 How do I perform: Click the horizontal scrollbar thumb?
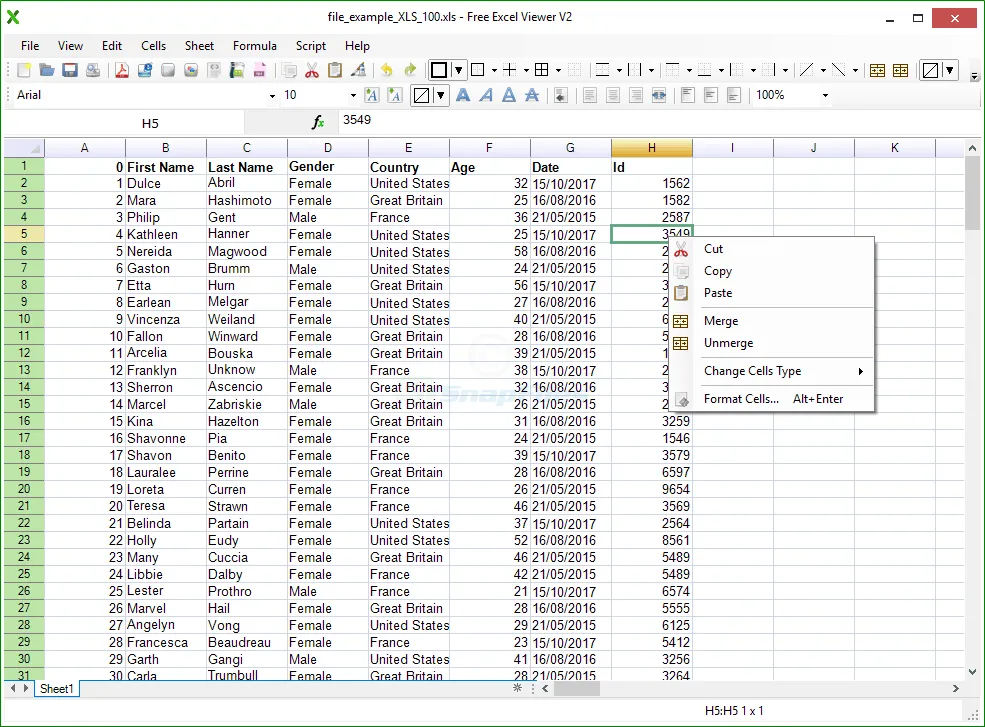pyautogui.click(x=577, y=689)
